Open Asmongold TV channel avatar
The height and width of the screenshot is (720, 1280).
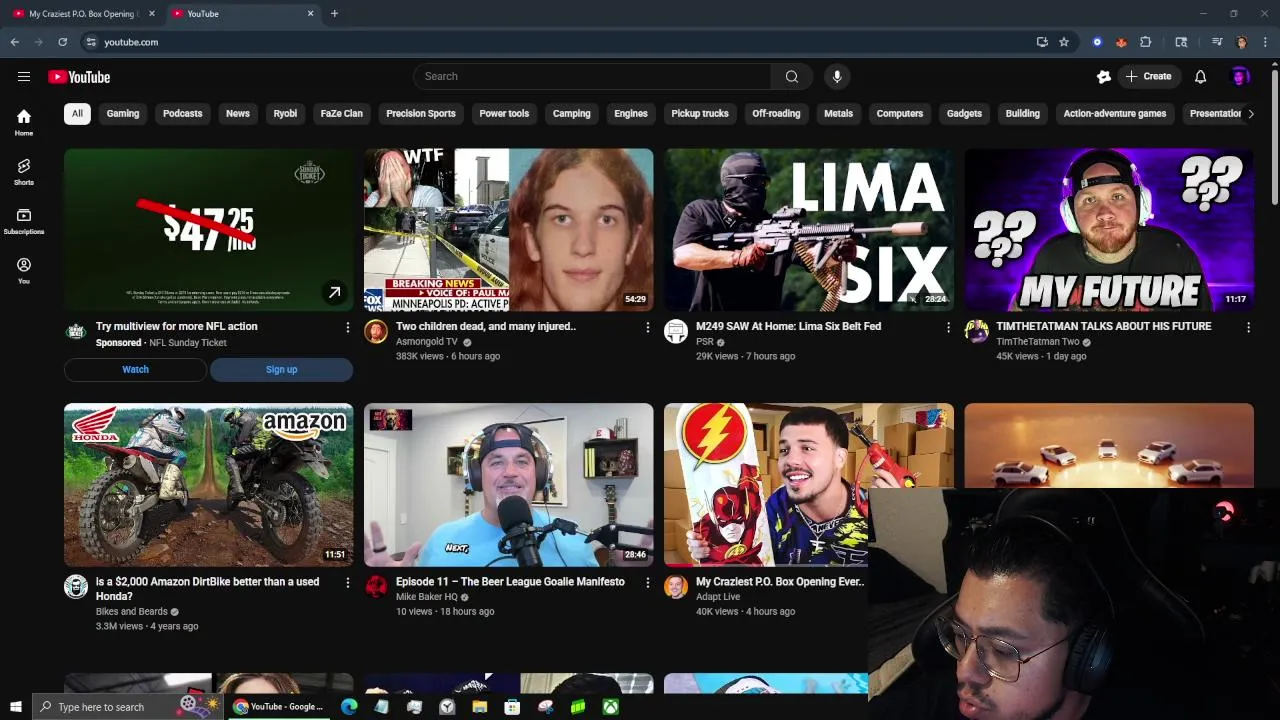[x=376, y=332]
